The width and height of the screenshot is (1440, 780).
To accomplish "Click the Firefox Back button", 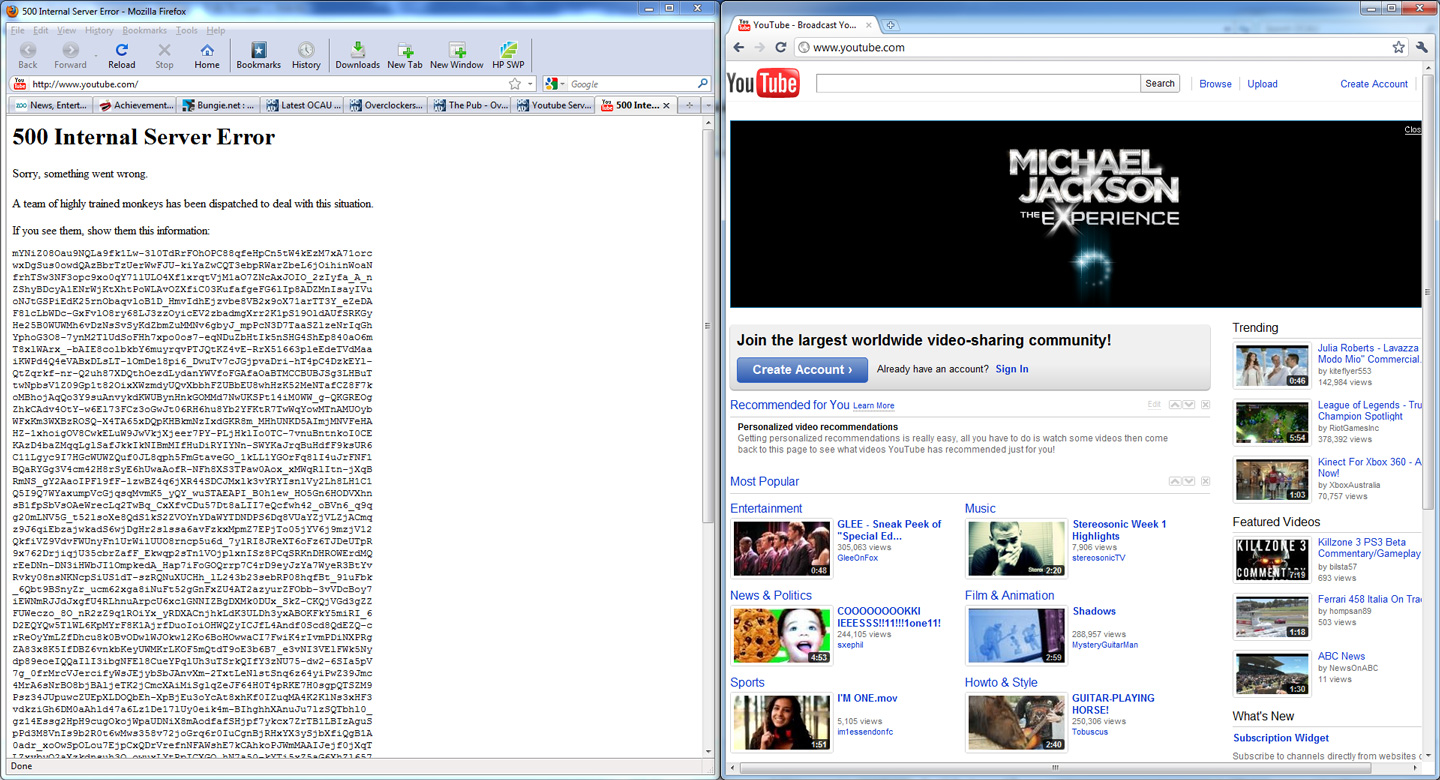I will click(x=28, y=55).
